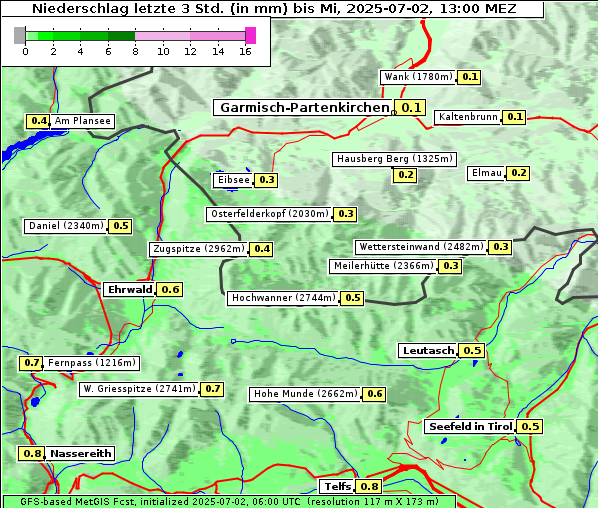Click the 0.7 value beside Fernpass
Screen dimensions: 598x508
click(x=31, y=363)
